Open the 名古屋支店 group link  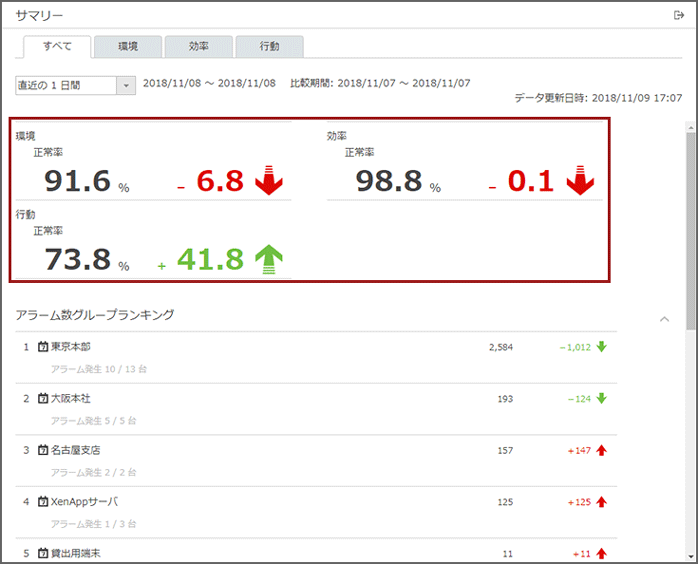point(75,450)
